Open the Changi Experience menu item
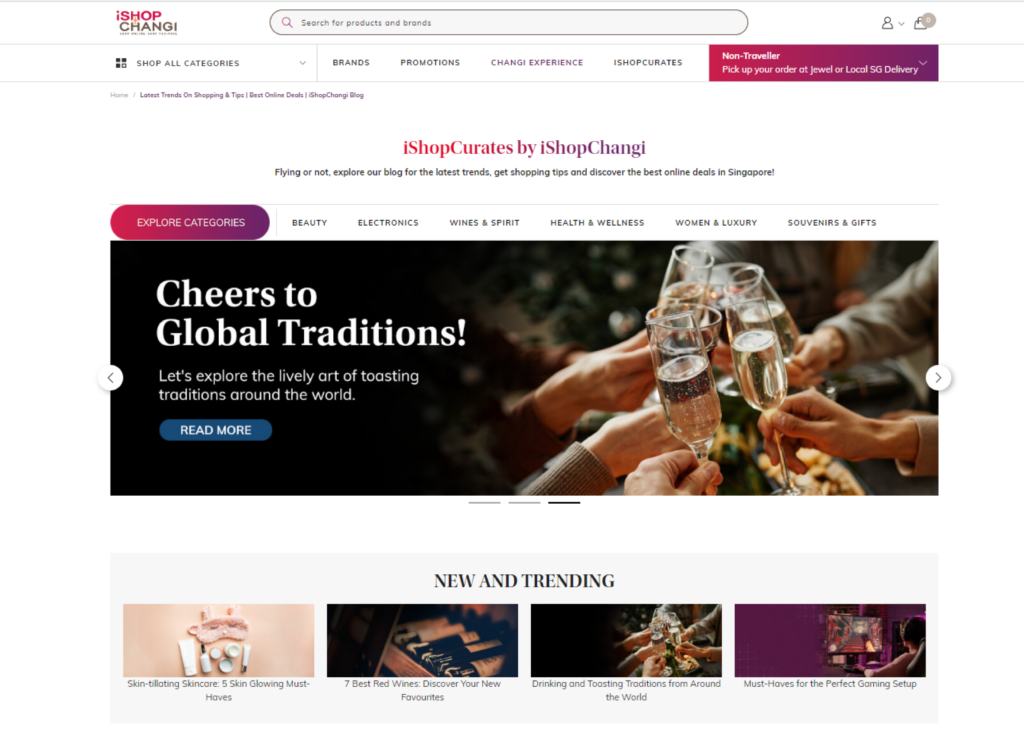Screen dimensions: 1024x741 pos(537,63)
